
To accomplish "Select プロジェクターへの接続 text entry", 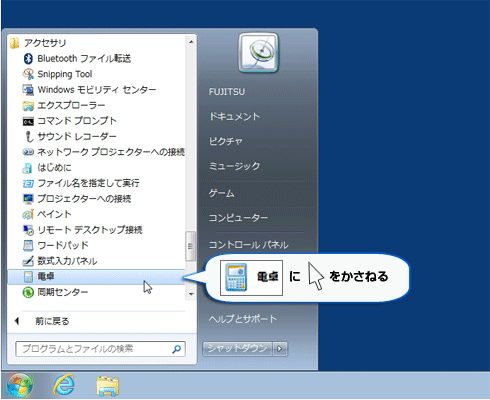I will (x=84, y=199).
